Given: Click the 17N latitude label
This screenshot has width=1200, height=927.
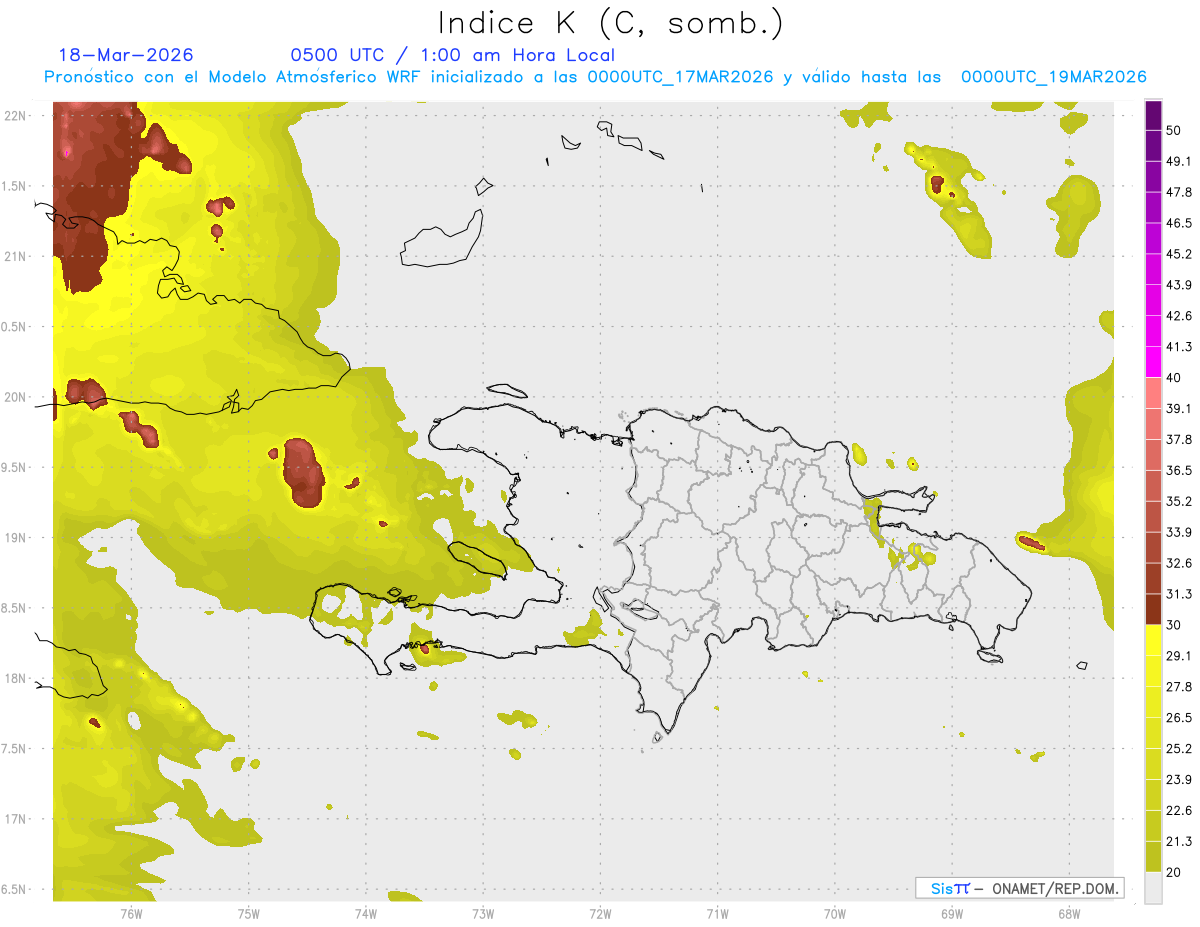Looking at the screenshot, I should [x=15, y=819].
